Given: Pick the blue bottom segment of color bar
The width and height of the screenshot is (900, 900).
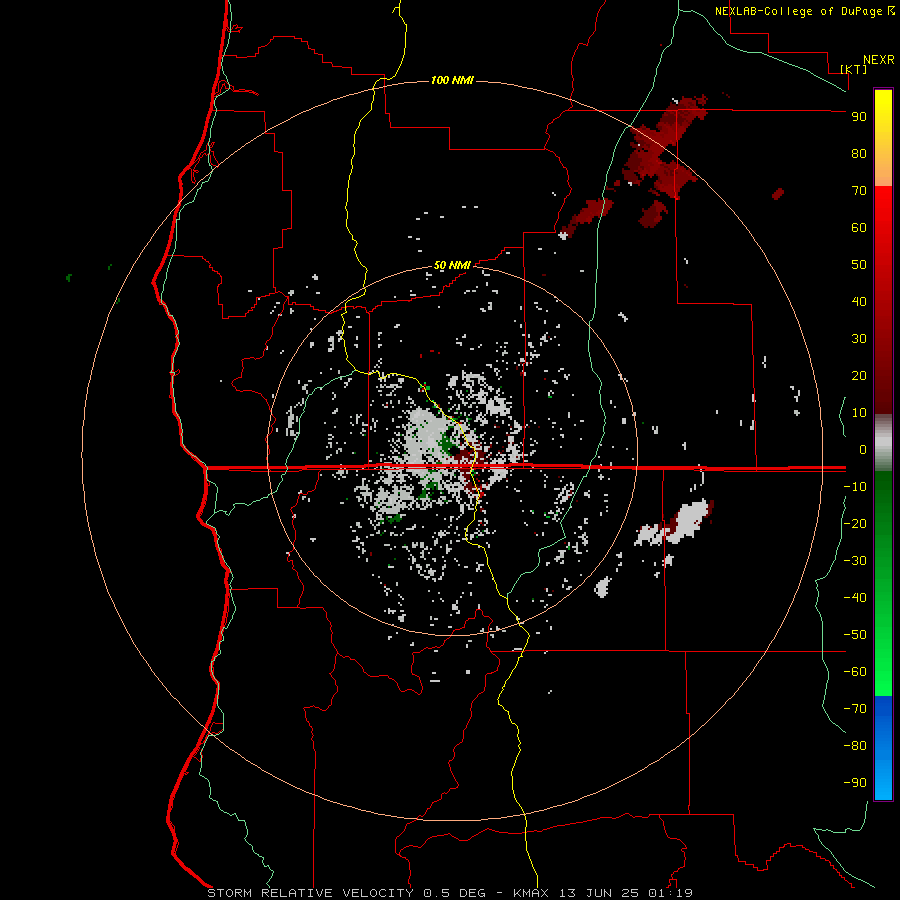Looking at the screenshot, I should [883, 748].
